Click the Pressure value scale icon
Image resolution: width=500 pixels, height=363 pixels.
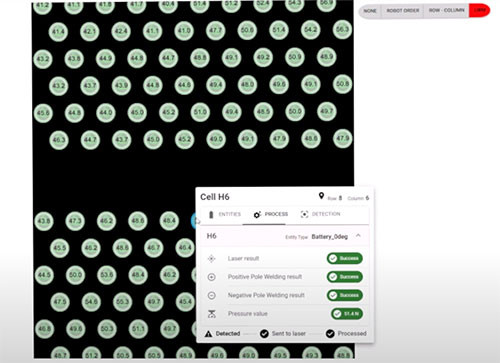pyautogui.click(x=211, y=314)
